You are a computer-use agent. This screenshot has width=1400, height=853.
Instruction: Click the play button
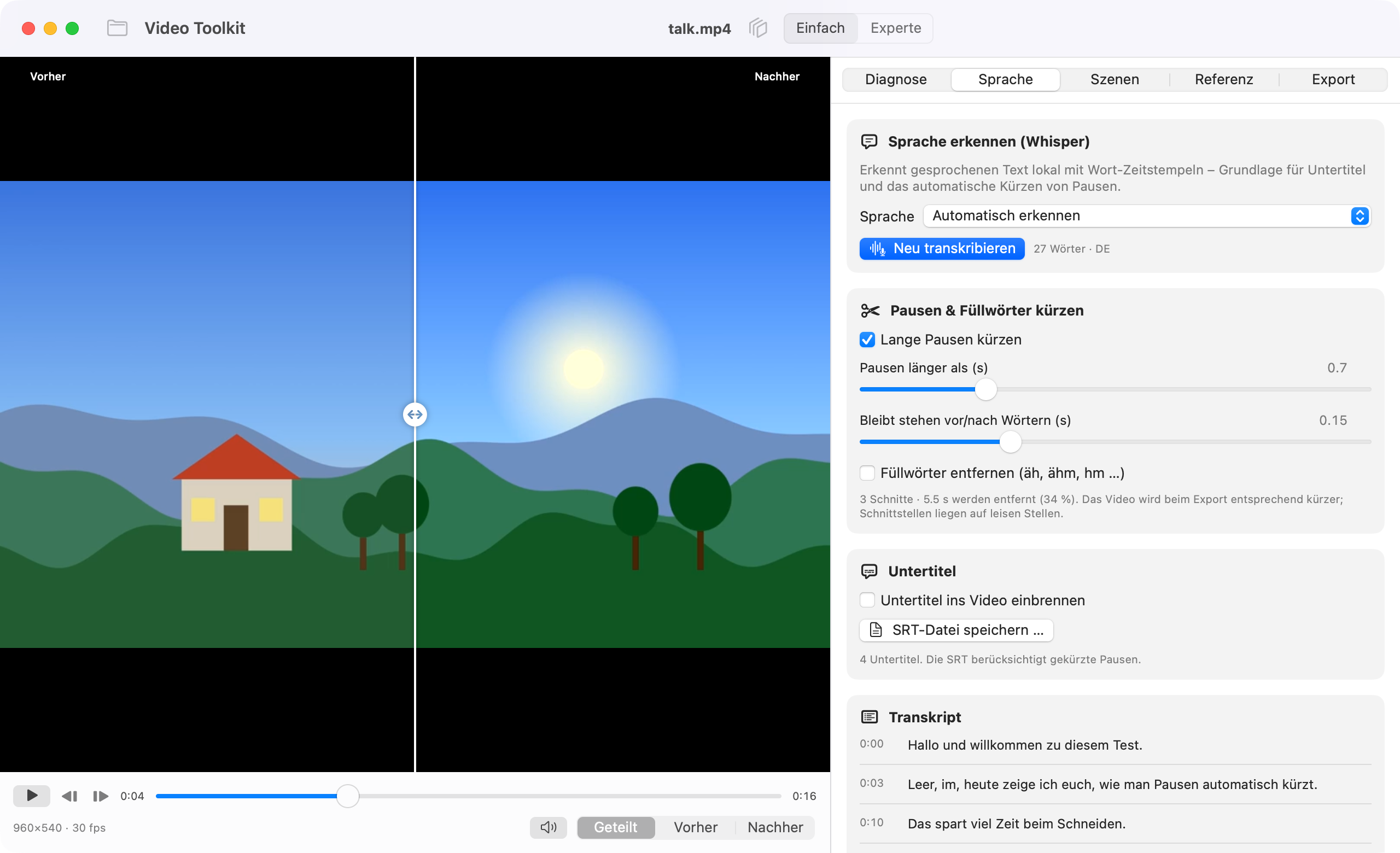[x=32, y=796]
